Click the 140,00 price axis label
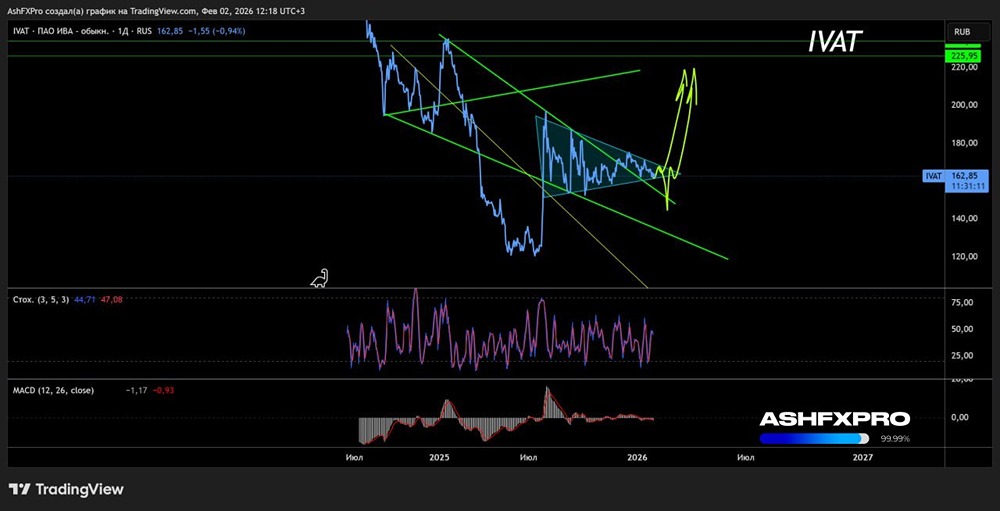 [x=963, y=218]
